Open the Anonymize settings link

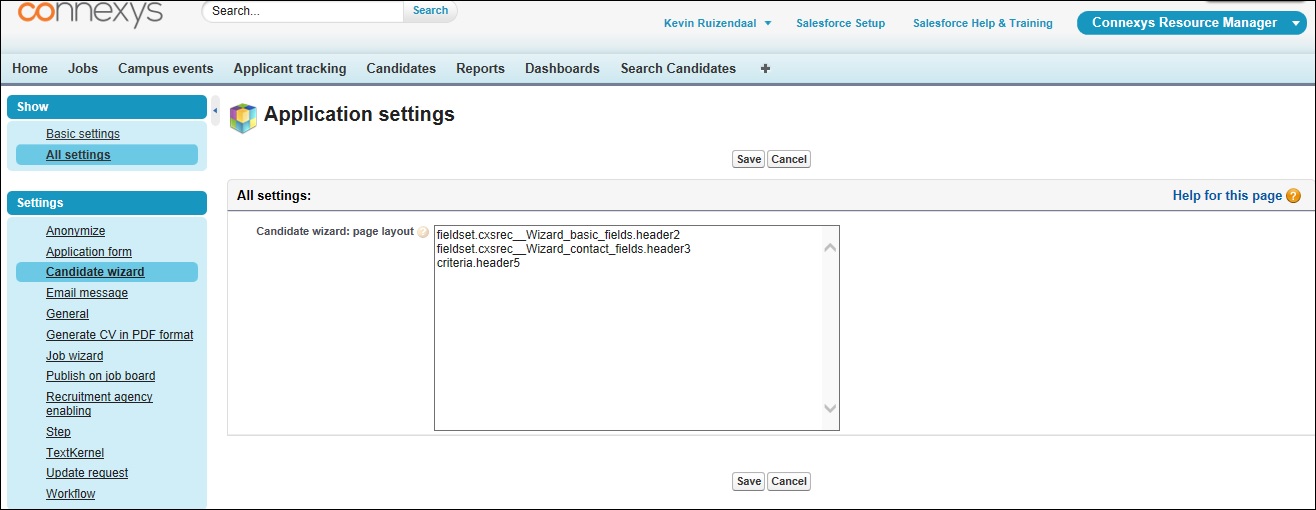click(75, 231)
